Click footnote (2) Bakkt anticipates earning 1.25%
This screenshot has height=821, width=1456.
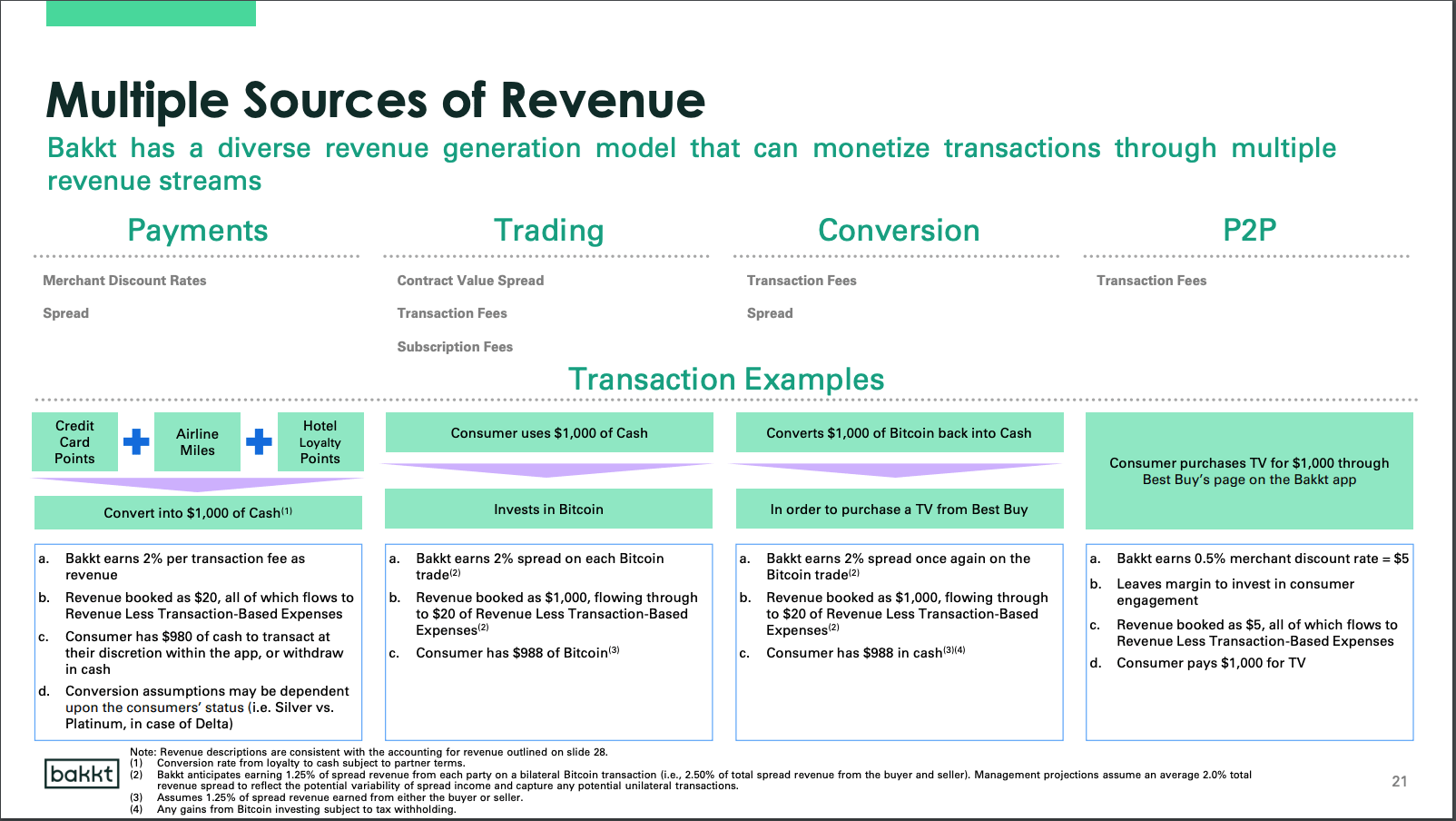click(x=691, y=780)
